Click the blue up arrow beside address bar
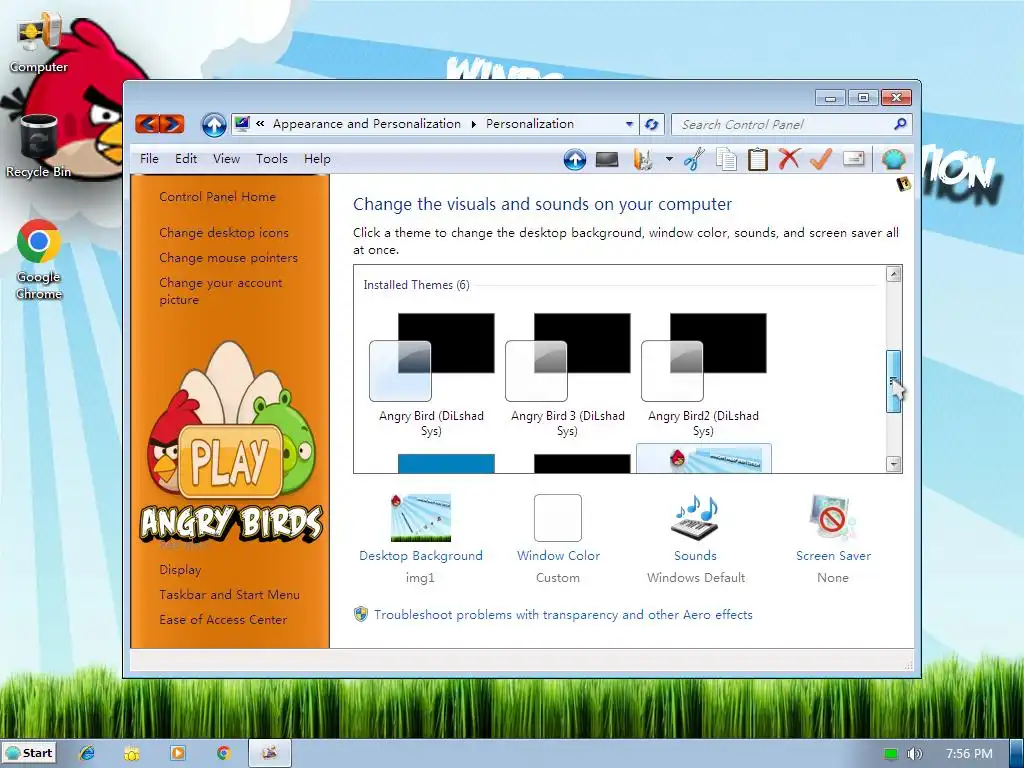The image size is (1024, 768). tap(214, 124)
